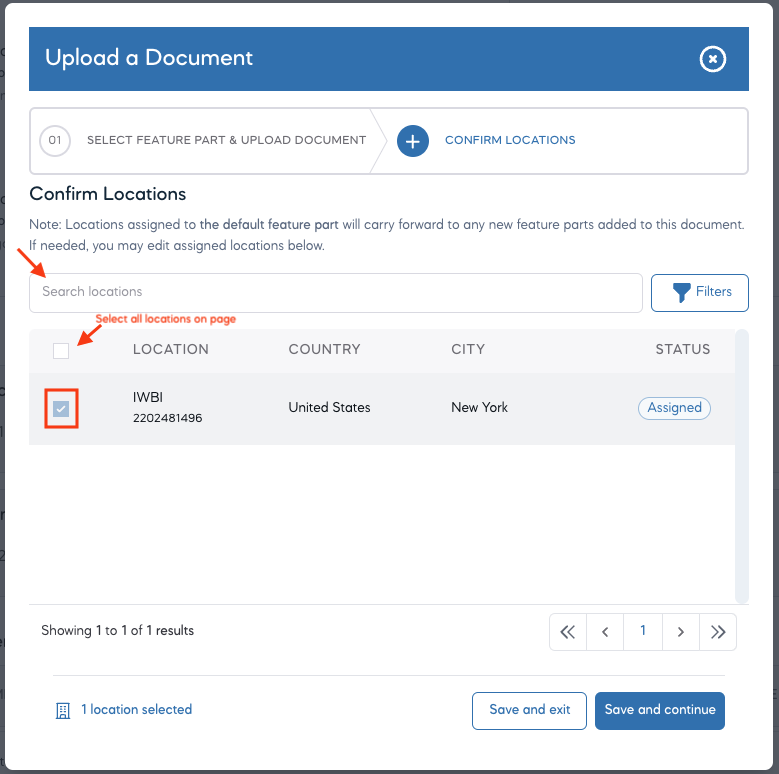779x774 pixels.
Task: Close the Upload a Document dialog
Action: pyautogui.click(x=712, y=59)
